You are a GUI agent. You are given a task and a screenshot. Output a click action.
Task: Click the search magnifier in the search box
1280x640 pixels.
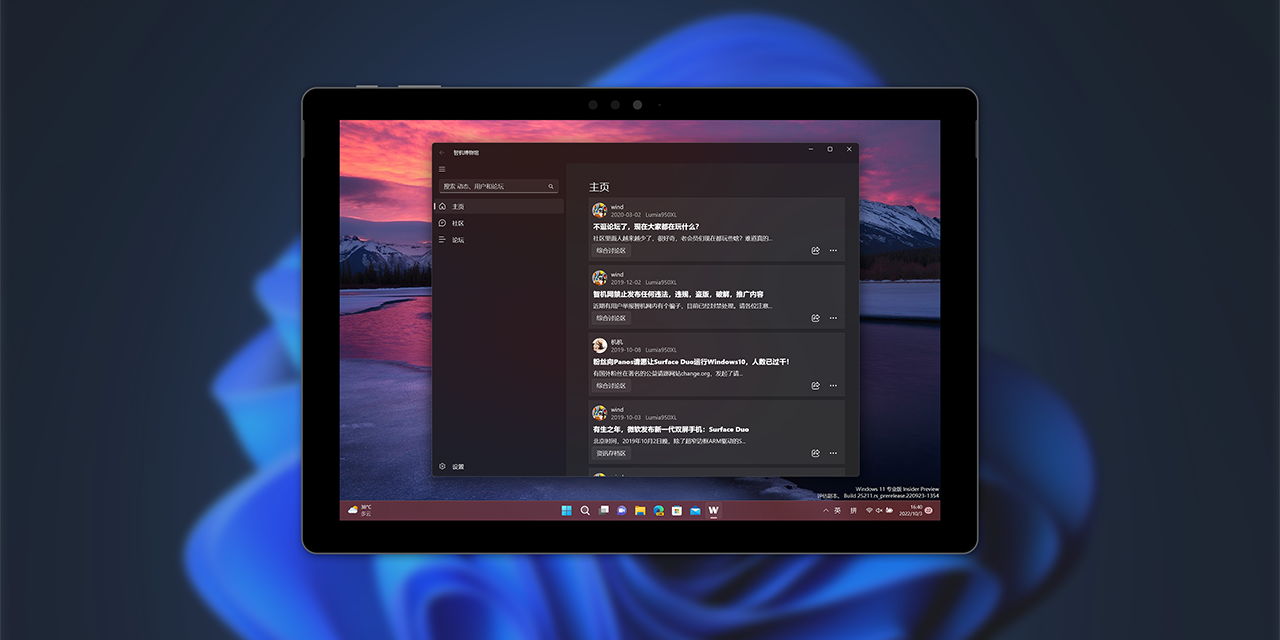point(551,186)
